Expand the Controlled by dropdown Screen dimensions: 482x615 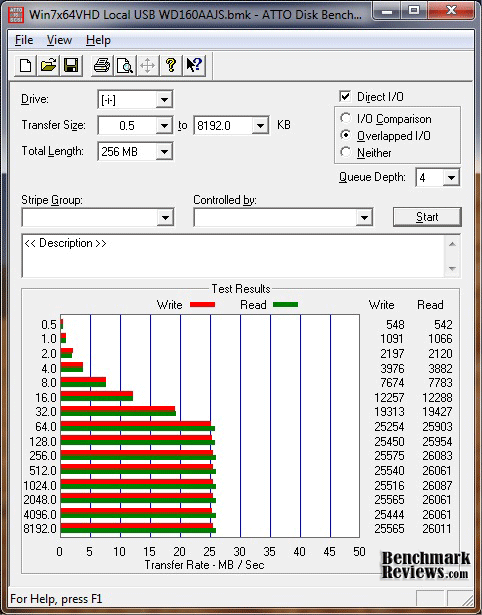point(364,217)
